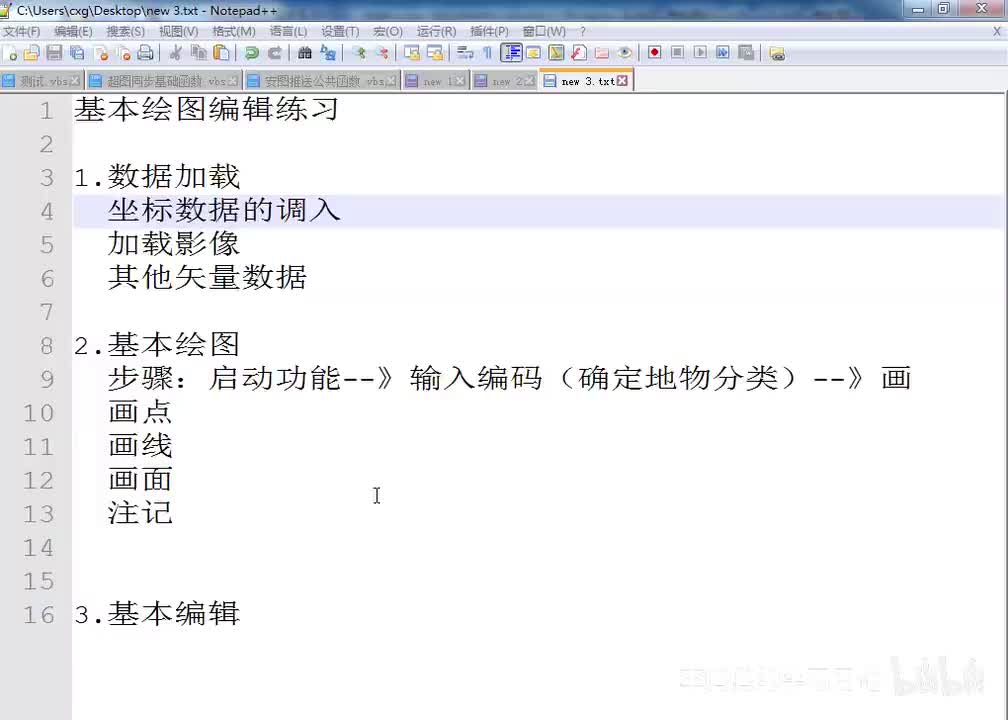The width and height of the screenshot is (1008, 720).
Task: Click the Close All toolbar icon
Action: coord(123,53)
